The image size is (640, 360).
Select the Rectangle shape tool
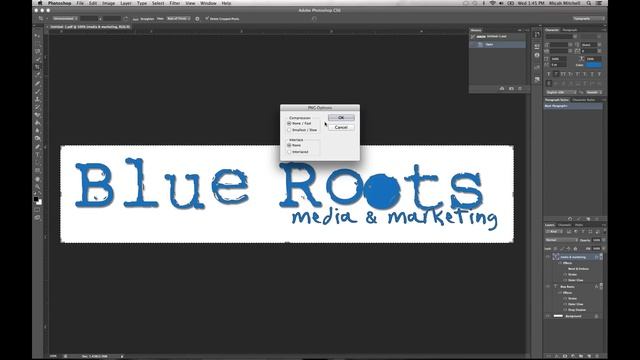pos(38,171)
